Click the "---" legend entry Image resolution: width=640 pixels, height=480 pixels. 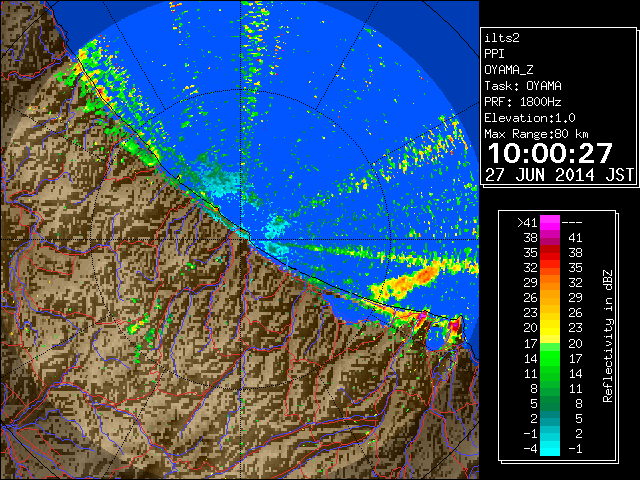(572, 222)
